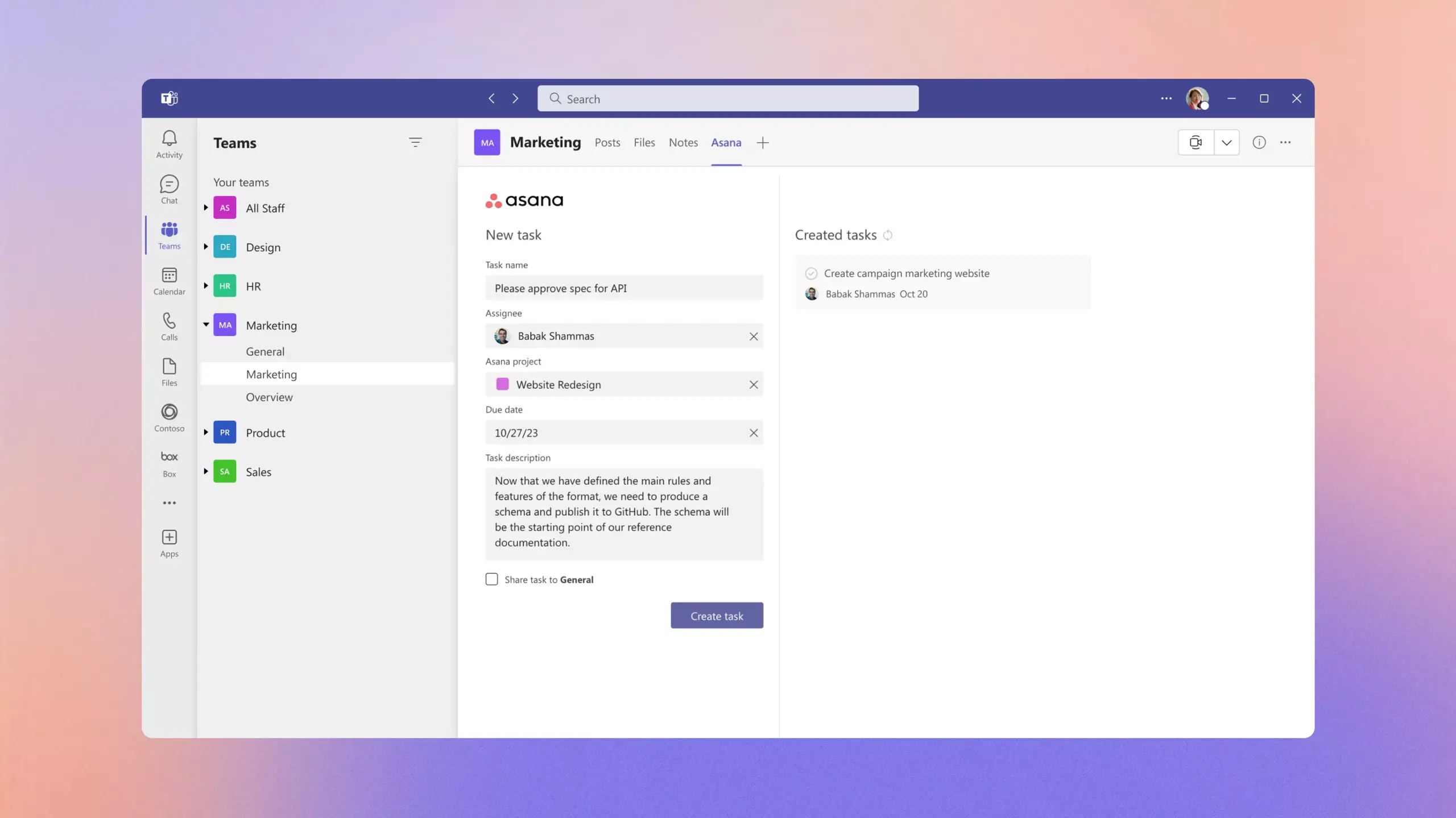1456x818 pixels.
Task: Expand the Sales team
Action: click(x=205, y=471)
